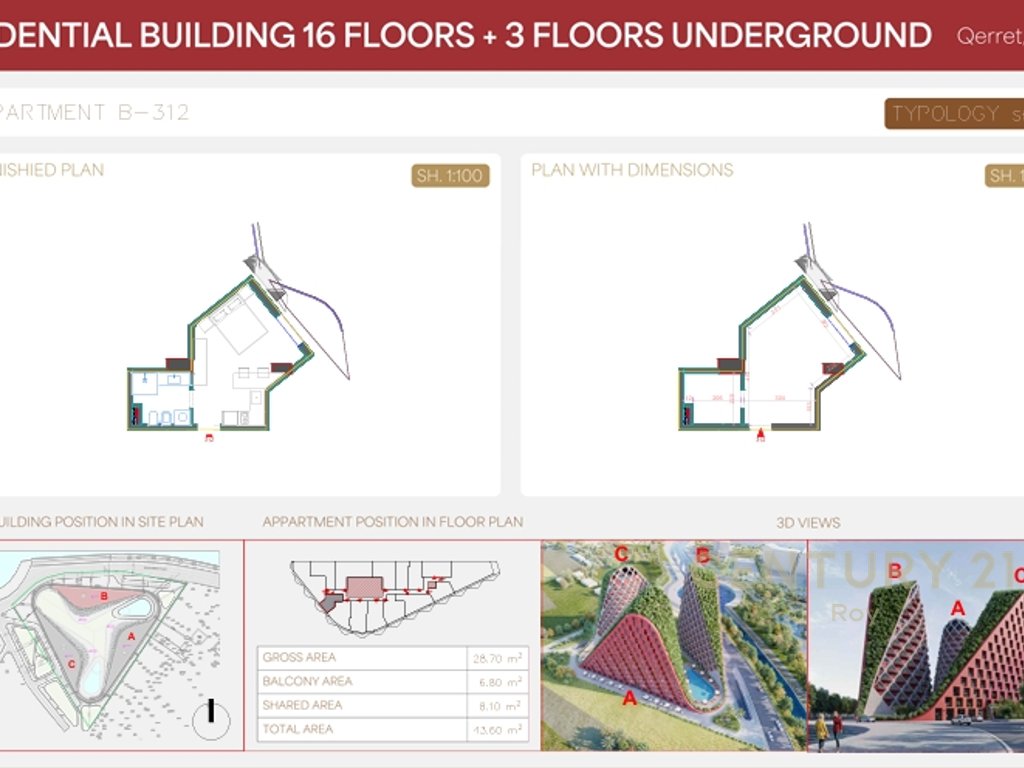Screen dimensions: 1024x768
Task: Click the Appartment Position in Floor Plan heading
Action: [x=392, y=522]
